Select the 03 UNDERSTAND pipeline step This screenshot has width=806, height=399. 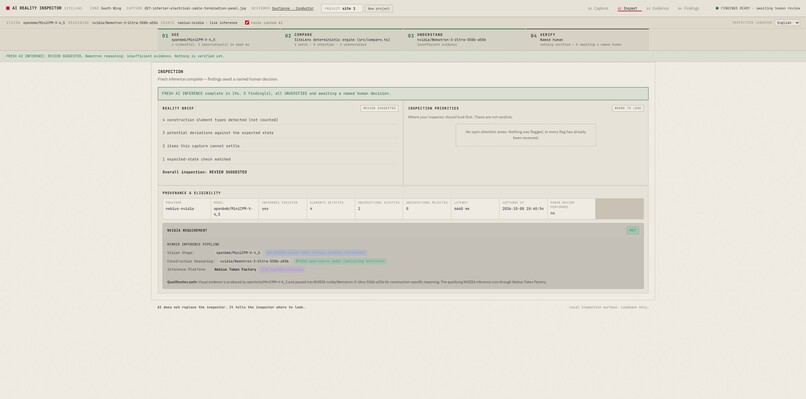pyautogui.click(x=465, y=40)
